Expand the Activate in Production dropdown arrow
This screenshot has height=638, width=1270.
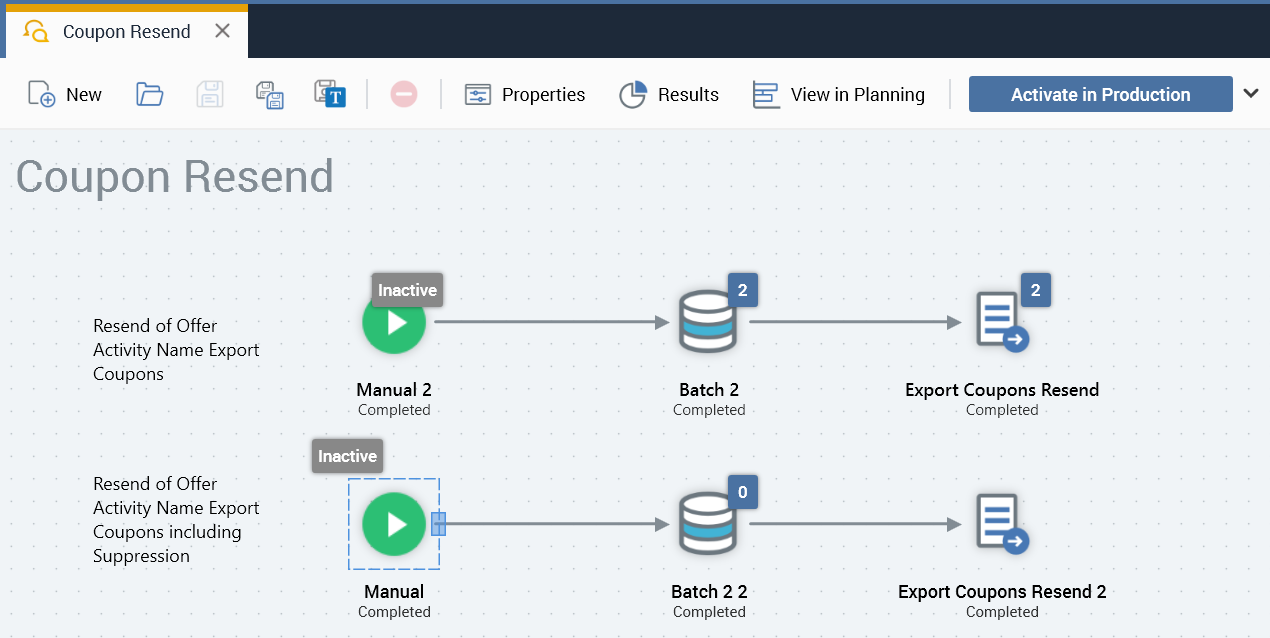1250,94
